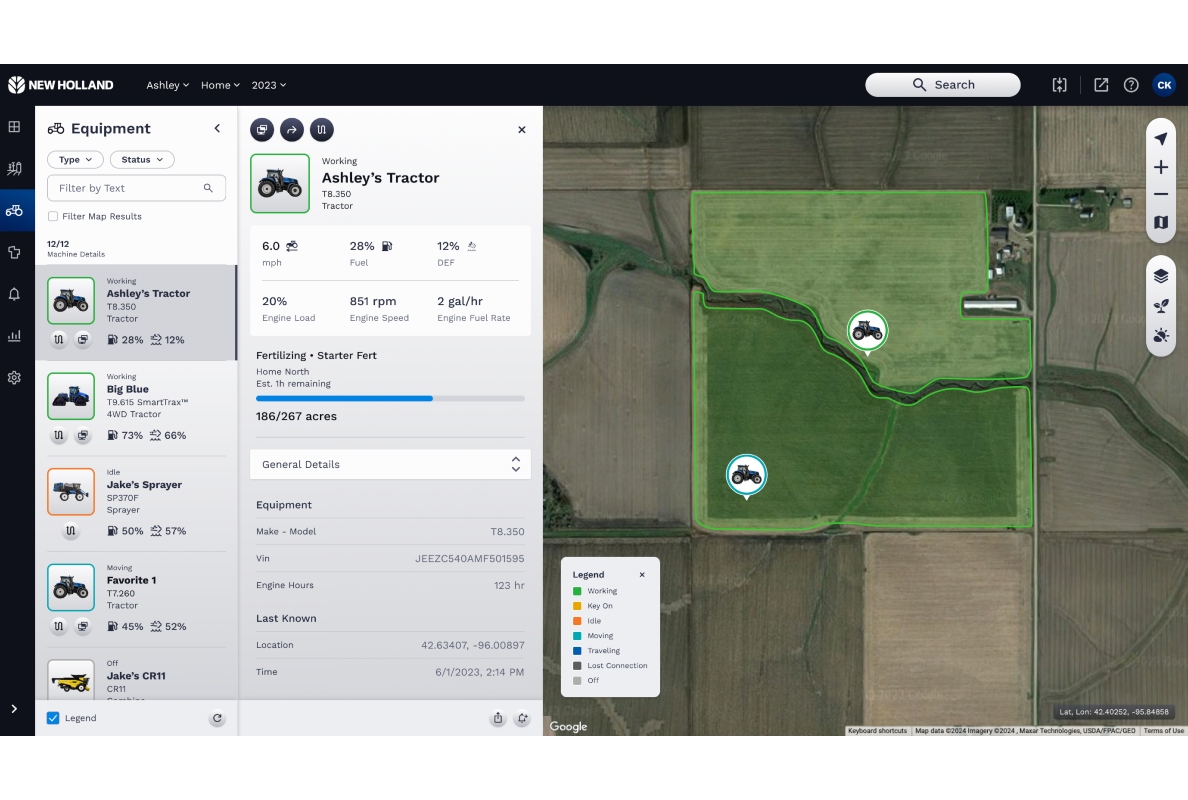
Task: Zoom in on the map
Action: click(x=1161, y=167)
